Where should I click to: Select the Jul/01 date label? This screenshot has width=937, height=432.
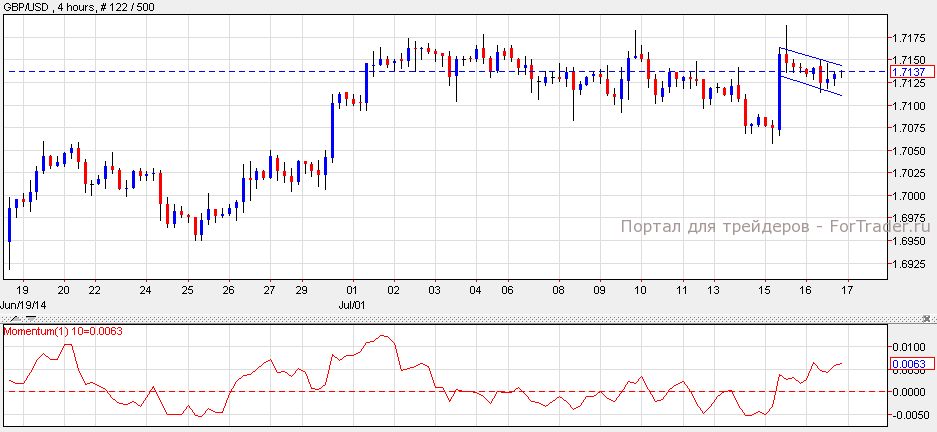349,303
